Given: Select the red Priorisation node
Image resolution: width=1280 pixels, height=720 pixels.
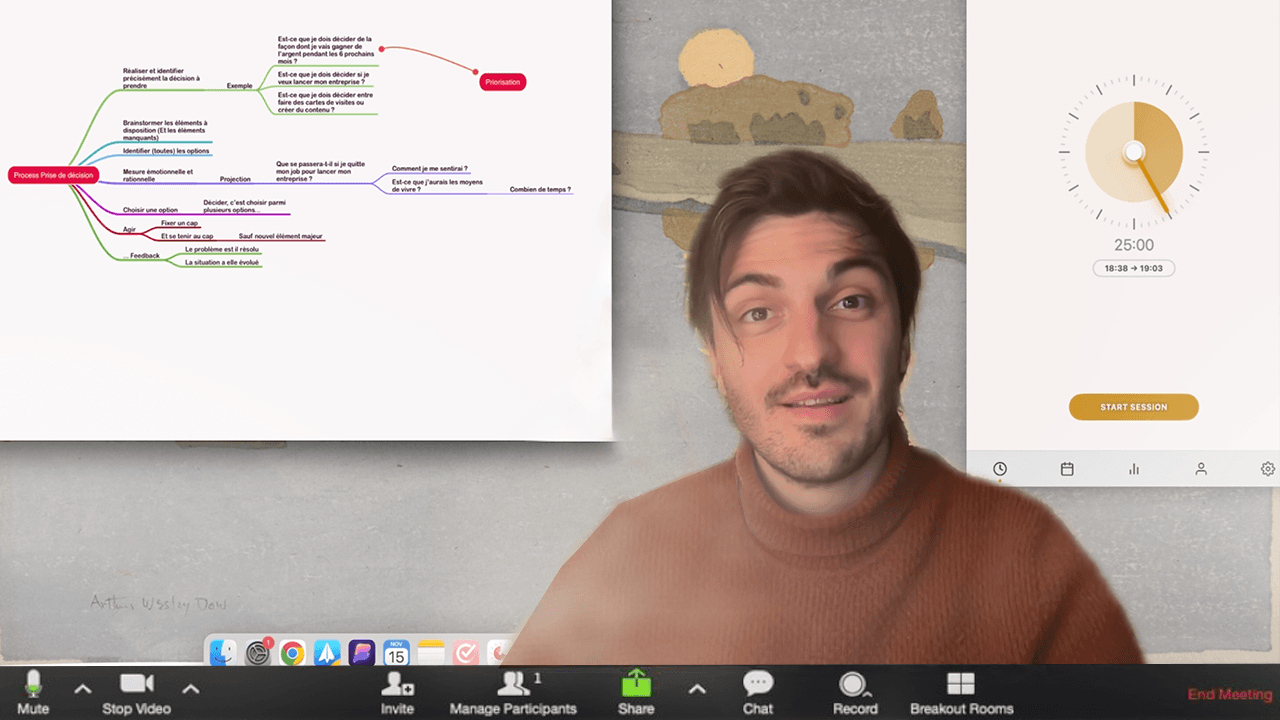Looking at the screenshot, I should 503,82.
